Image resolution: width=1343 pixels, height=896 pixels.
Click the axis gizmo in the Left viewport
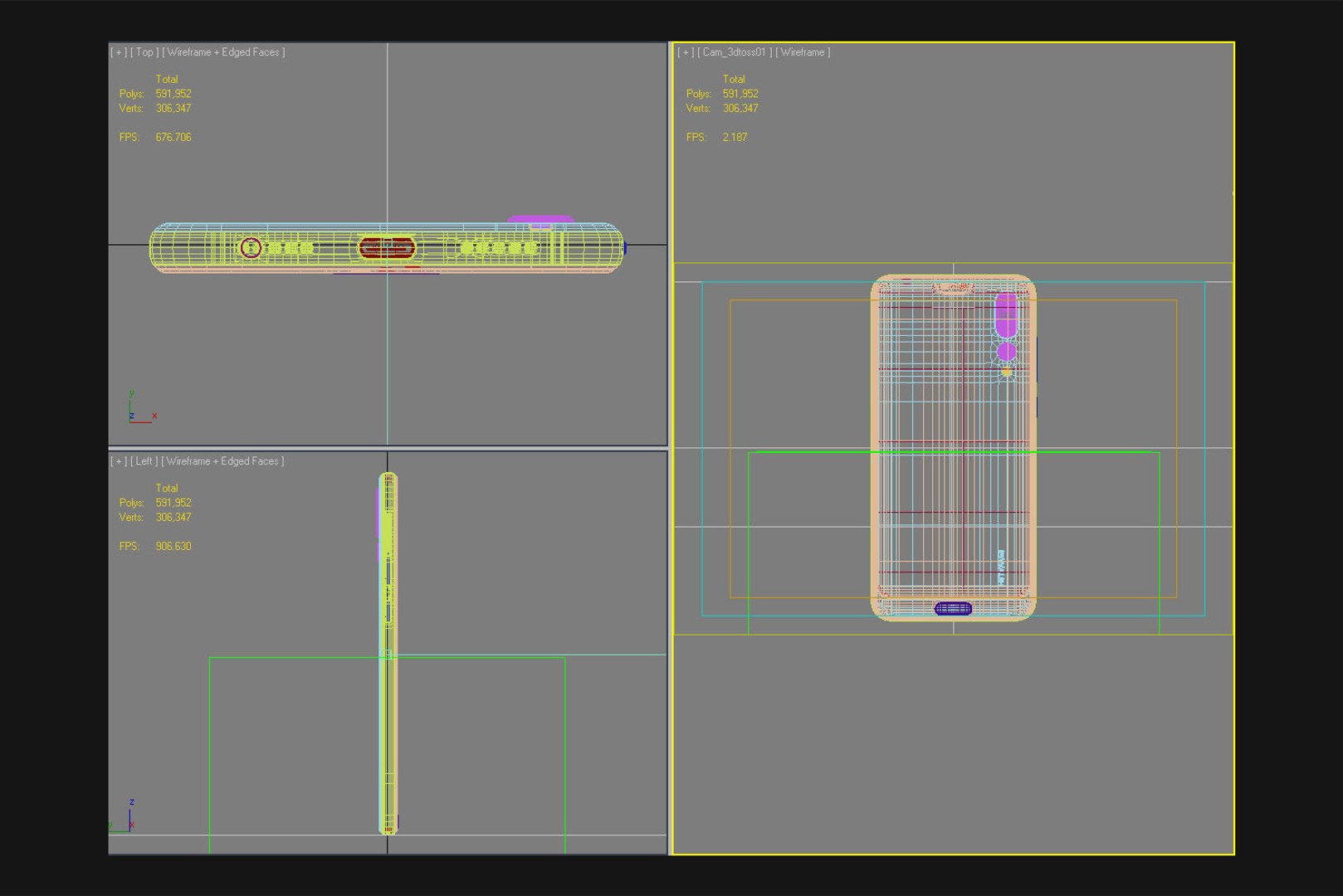coord(123,816)
